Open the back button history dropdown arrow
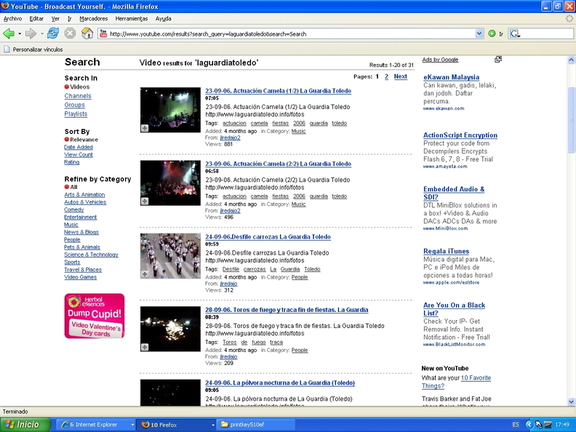576x432 pixels. (19, 34)
